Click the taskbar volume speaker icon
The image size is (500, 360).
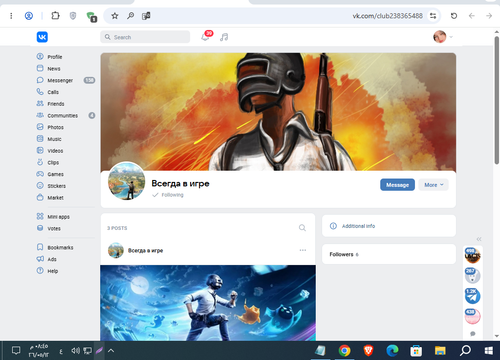75,350
